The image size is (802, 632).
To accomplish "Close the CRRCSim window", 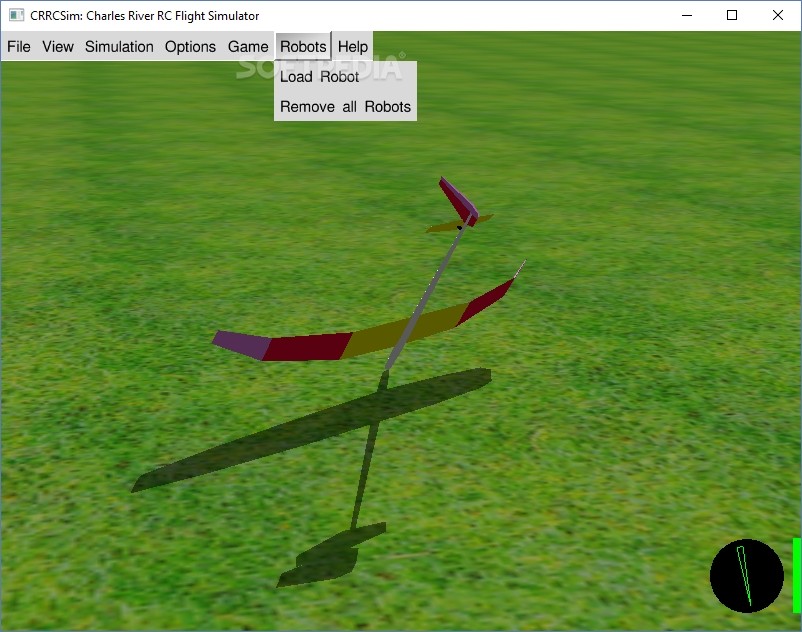I will (777, 15).
